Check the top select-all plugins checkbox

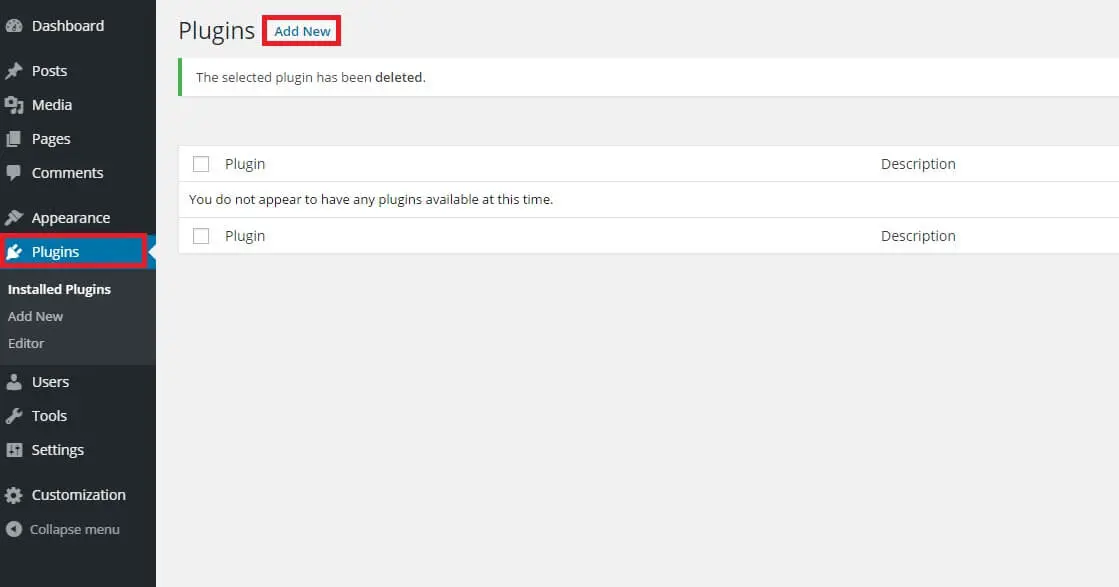coord(201,163)
